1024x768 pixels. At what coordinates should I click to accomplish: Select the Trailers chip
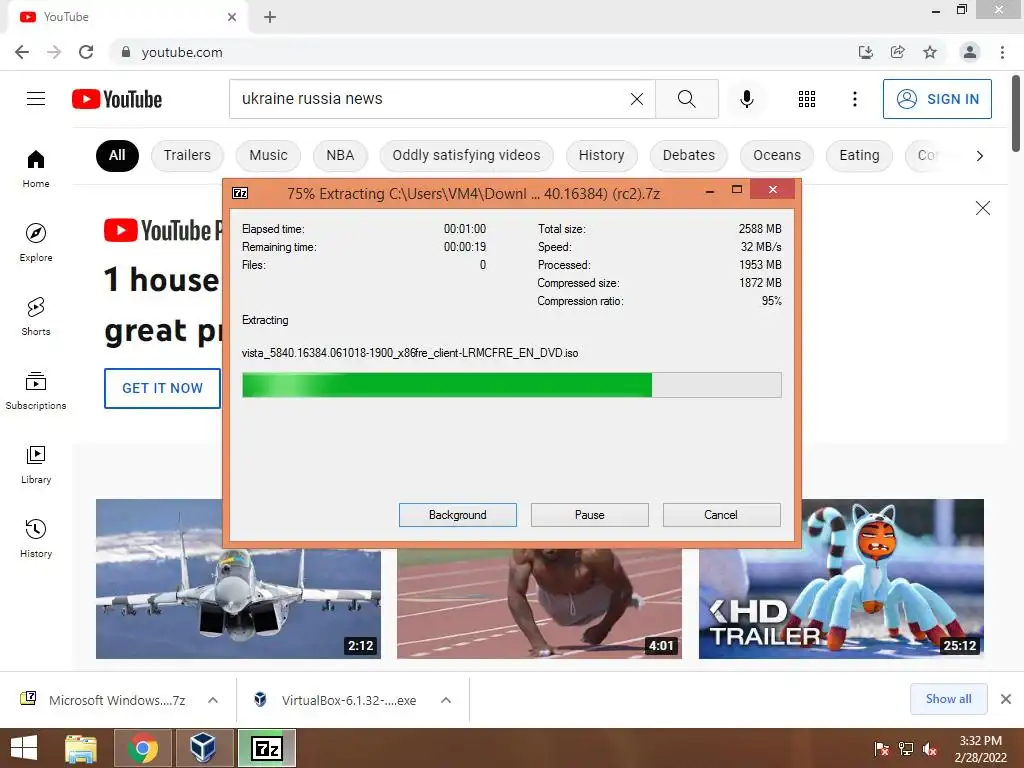coord(187,155)
